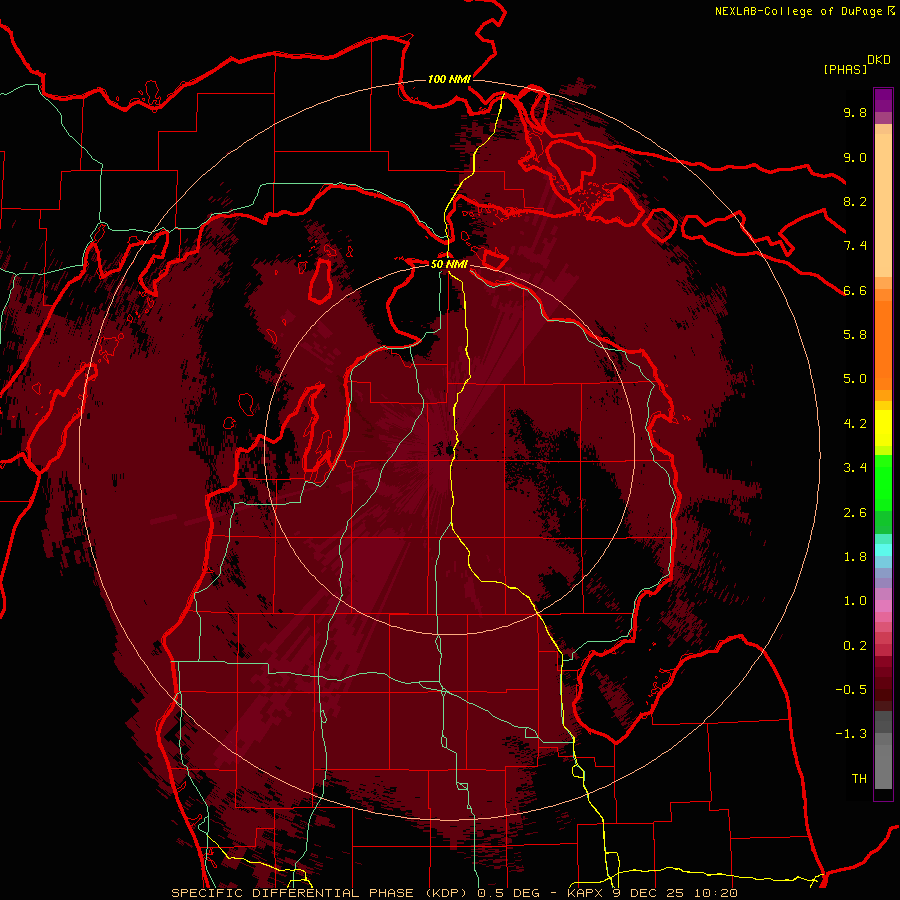Select the 2.6 scale value
Image resolution: width=900 pixels, height=900 pixels.
coord(855,513)
